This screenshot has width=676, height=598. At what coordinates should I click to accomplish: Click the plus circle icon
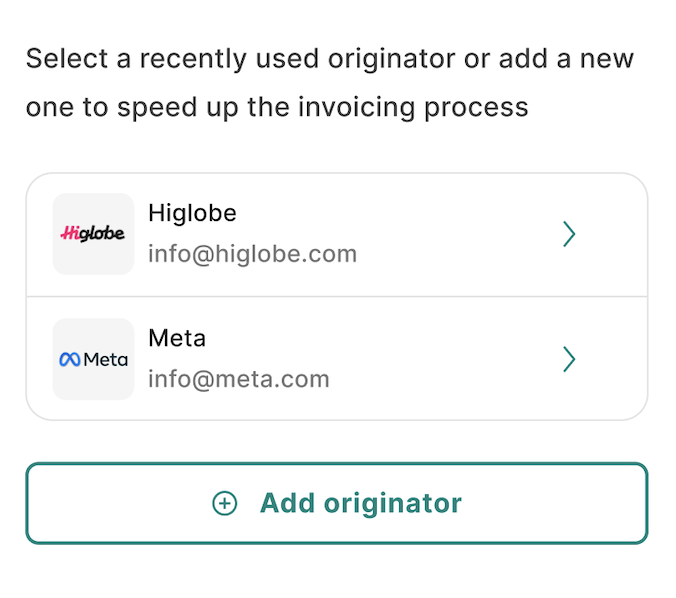click(225, 503)
